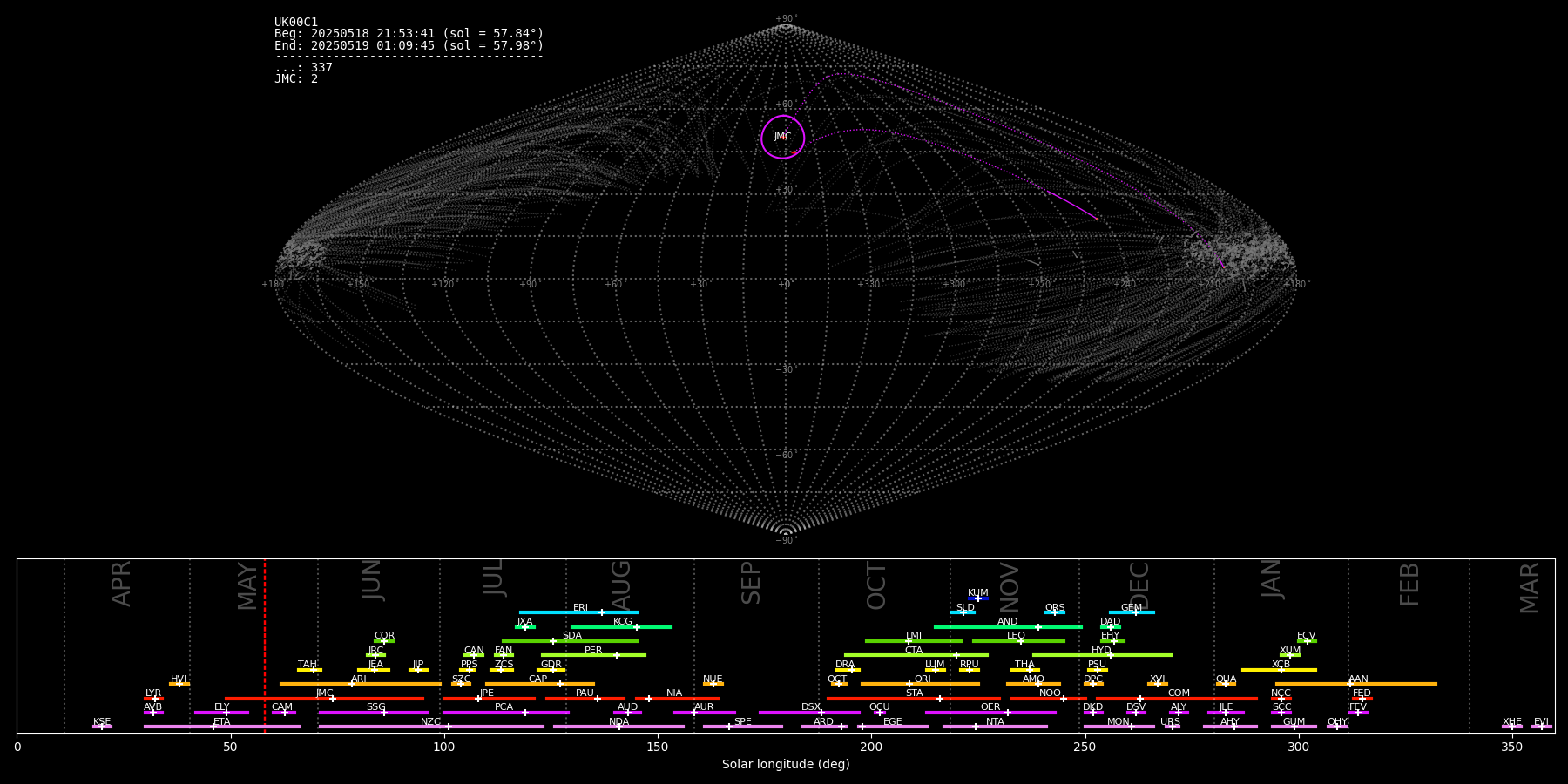1568x784 pixels.
Task: Click the CTA shower label
Action: (914, 651)
